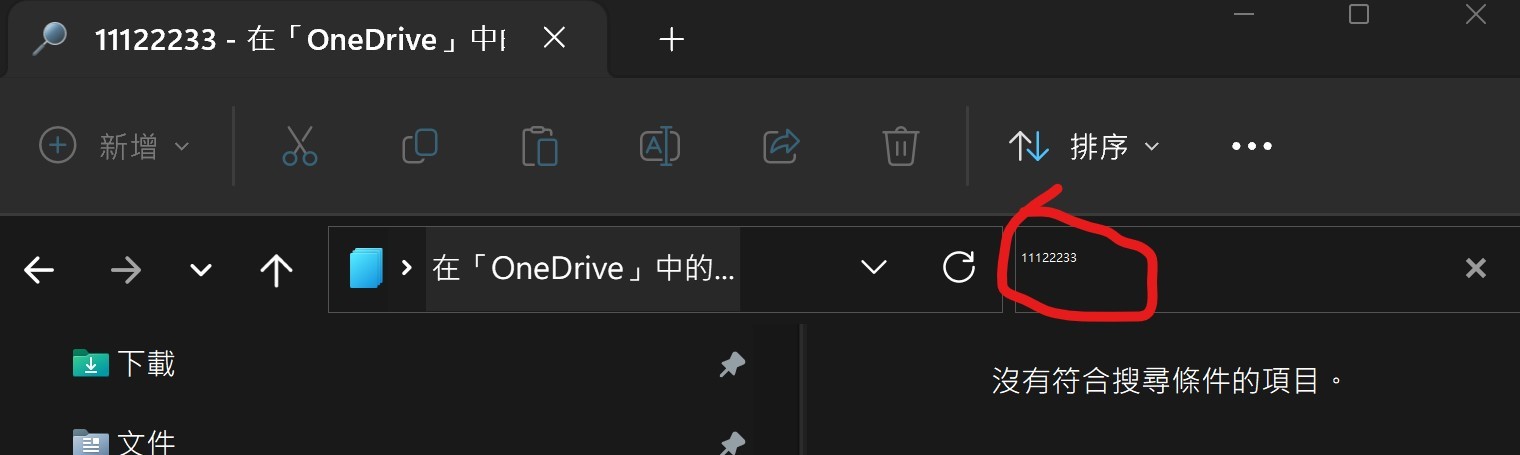1520x455 pixels.
Task: Expand the address bar history dropdown
Action: click(x=874, y=267)
